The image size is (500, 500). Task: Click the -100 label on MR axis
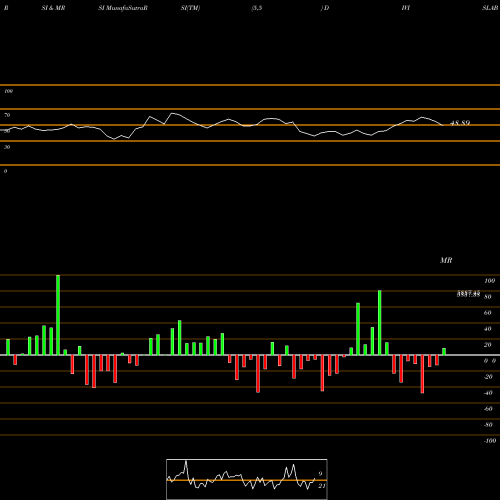click(490, 441)
